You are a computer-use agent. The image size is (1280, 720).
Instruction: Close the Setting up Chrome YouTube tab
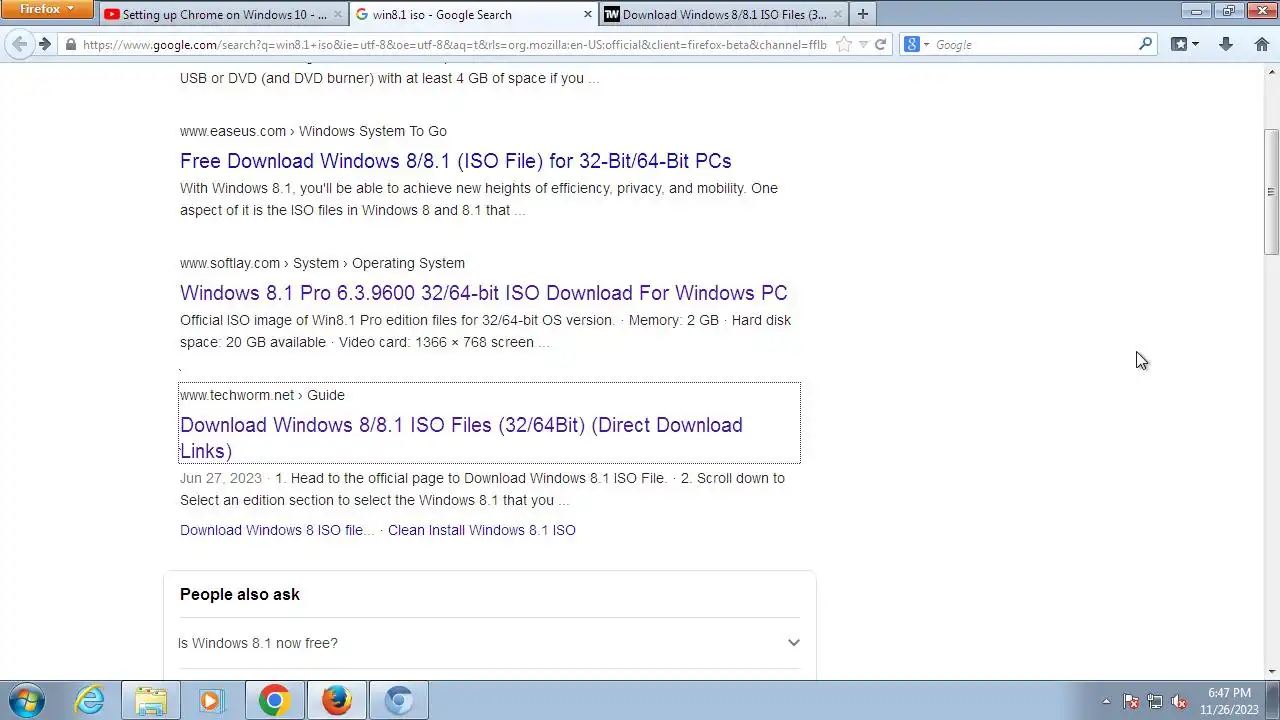[x=337, y=14]
